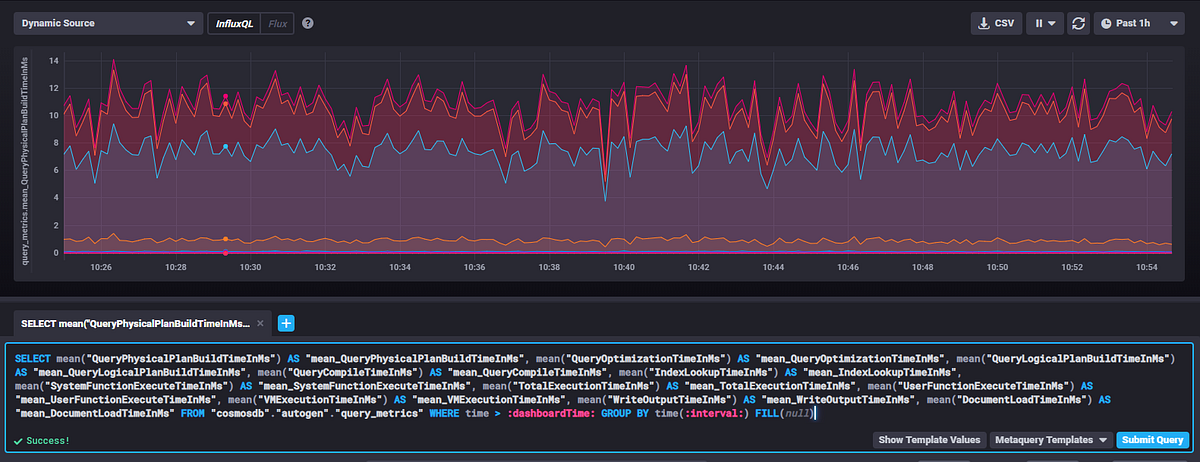Click inside the InfluxQL query editor
1200x462 pixels.
pos(598,386)
